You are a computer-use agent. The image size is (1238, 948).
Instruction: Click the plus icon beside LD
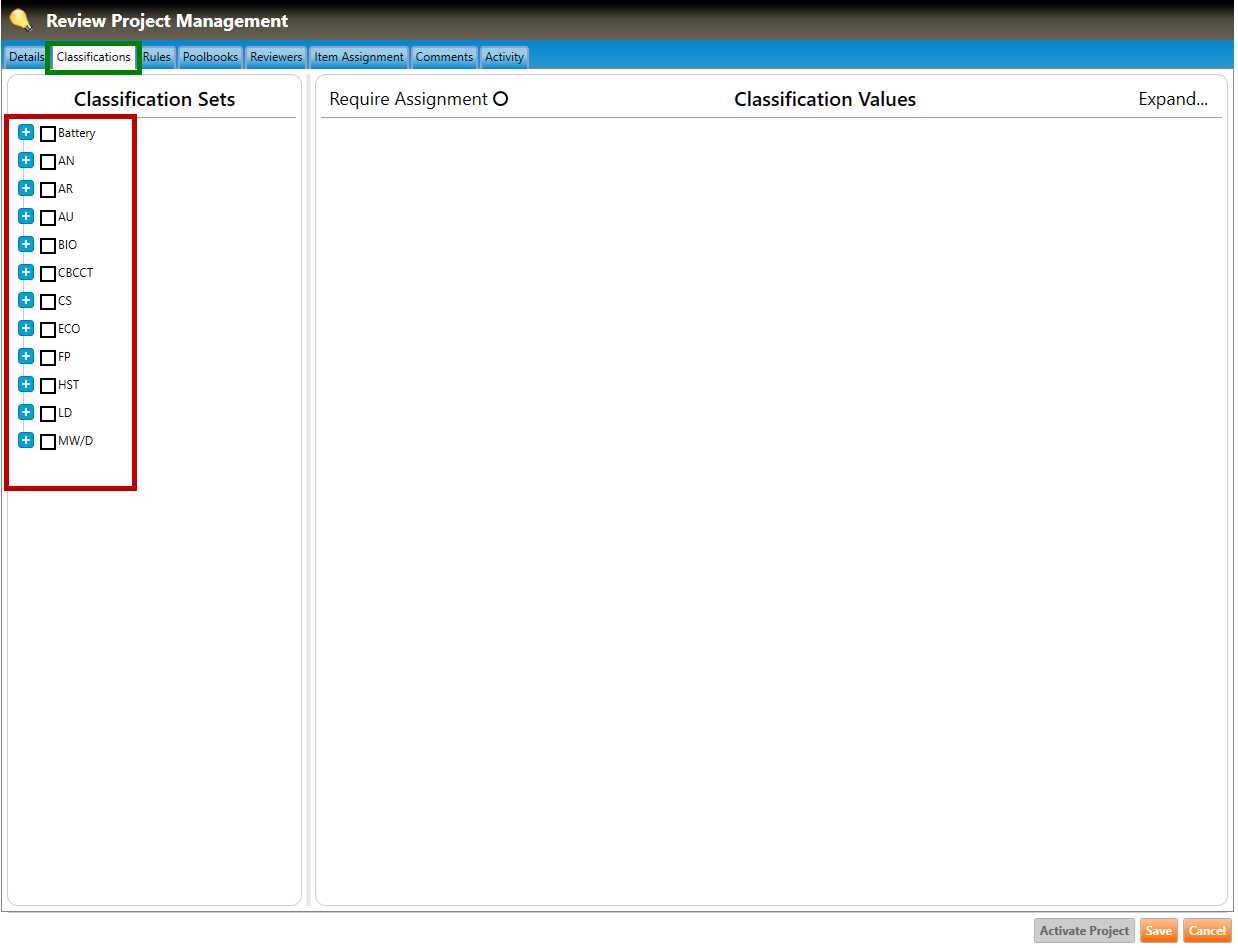point(26,413)
